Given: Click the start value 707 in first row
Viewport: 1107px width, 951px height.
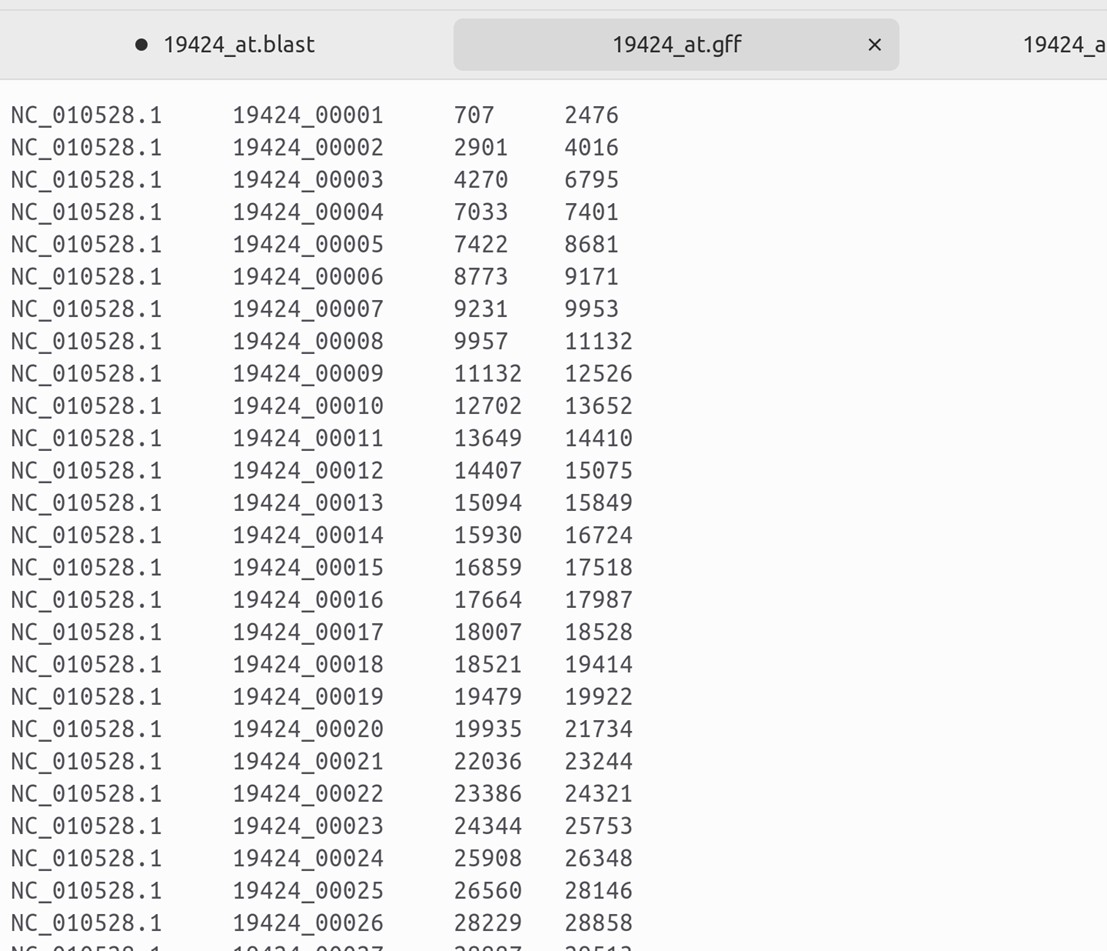Looking at the screenshot, I should point(474,115).
